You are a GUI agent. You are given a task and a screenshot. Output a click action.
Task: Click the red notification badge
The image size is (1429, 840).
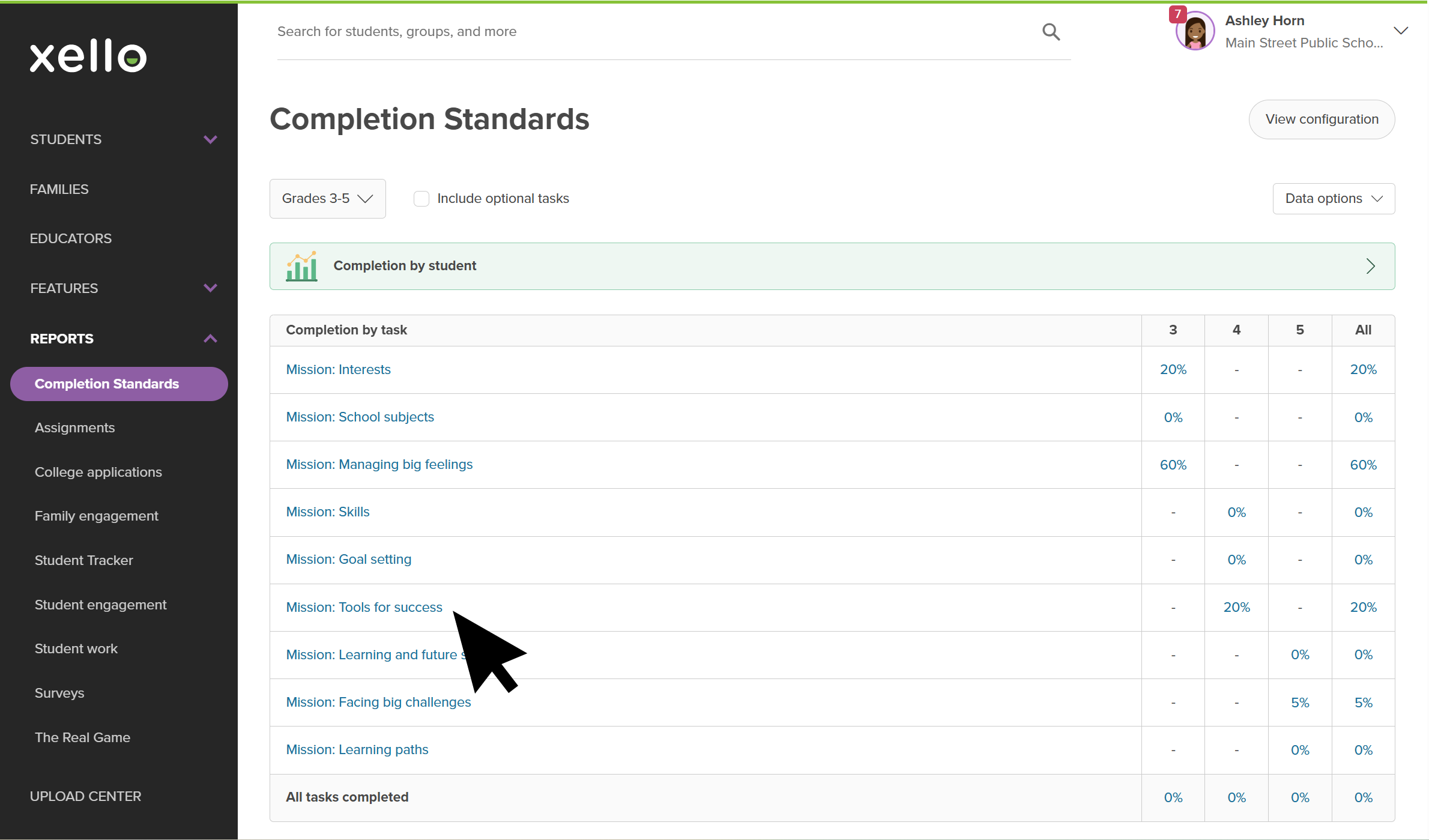click(1177, 14)
